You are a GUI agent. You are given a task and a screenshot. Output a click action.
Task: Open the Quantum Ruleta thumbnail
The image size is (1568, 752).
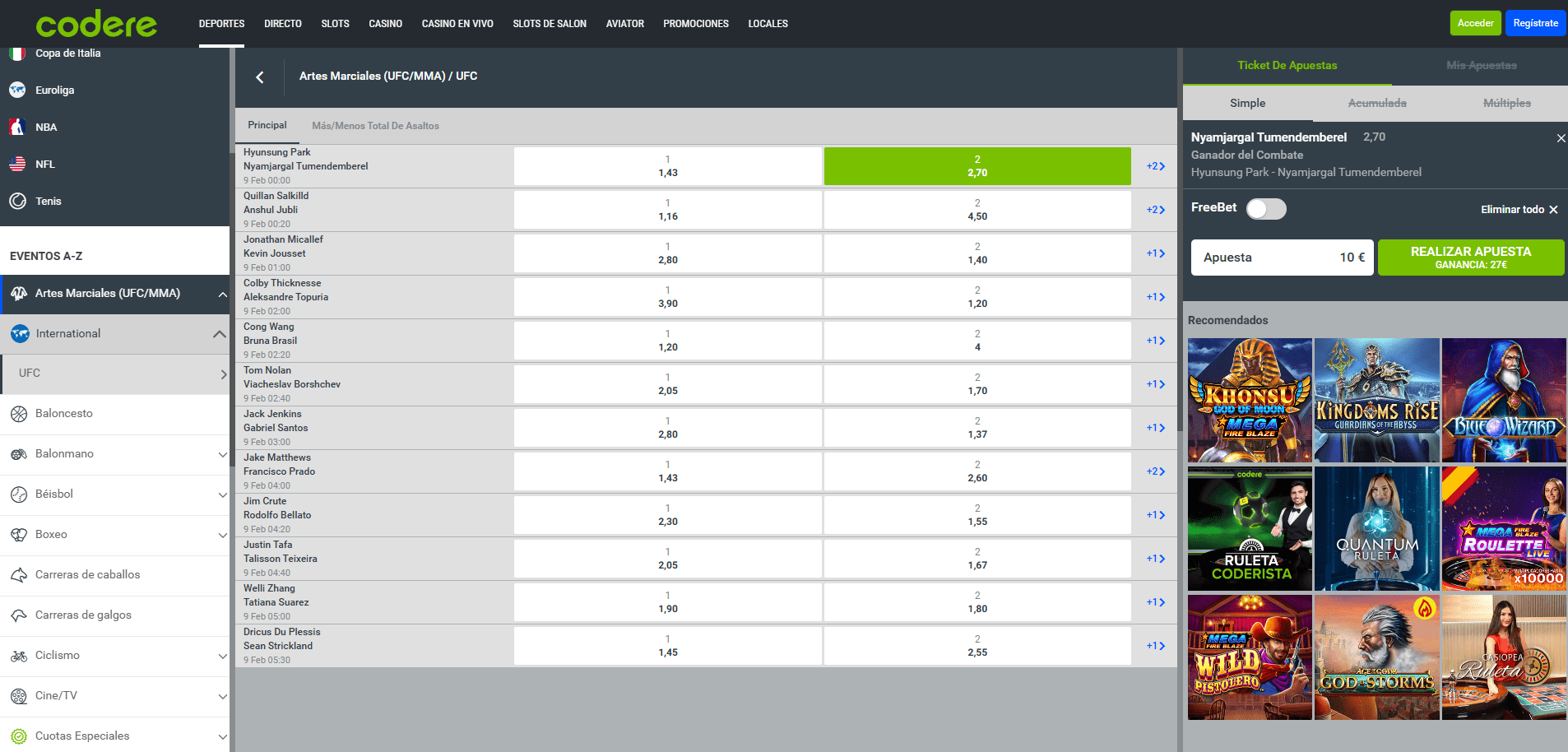1377,529
